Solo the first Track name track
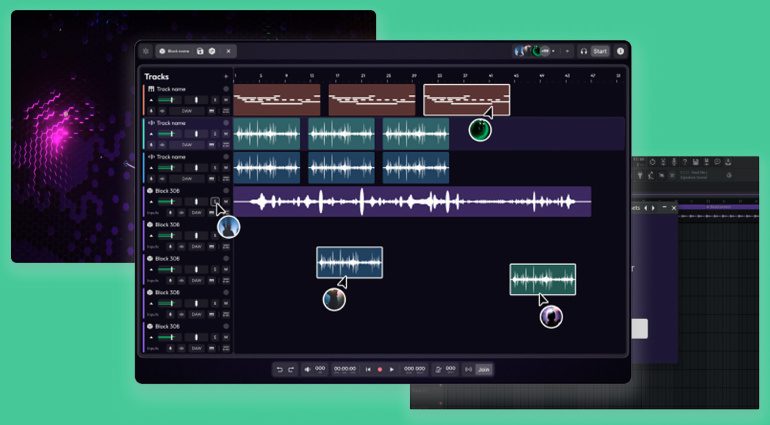Screen dimensions: 770x425 click(x=215, y=100)
